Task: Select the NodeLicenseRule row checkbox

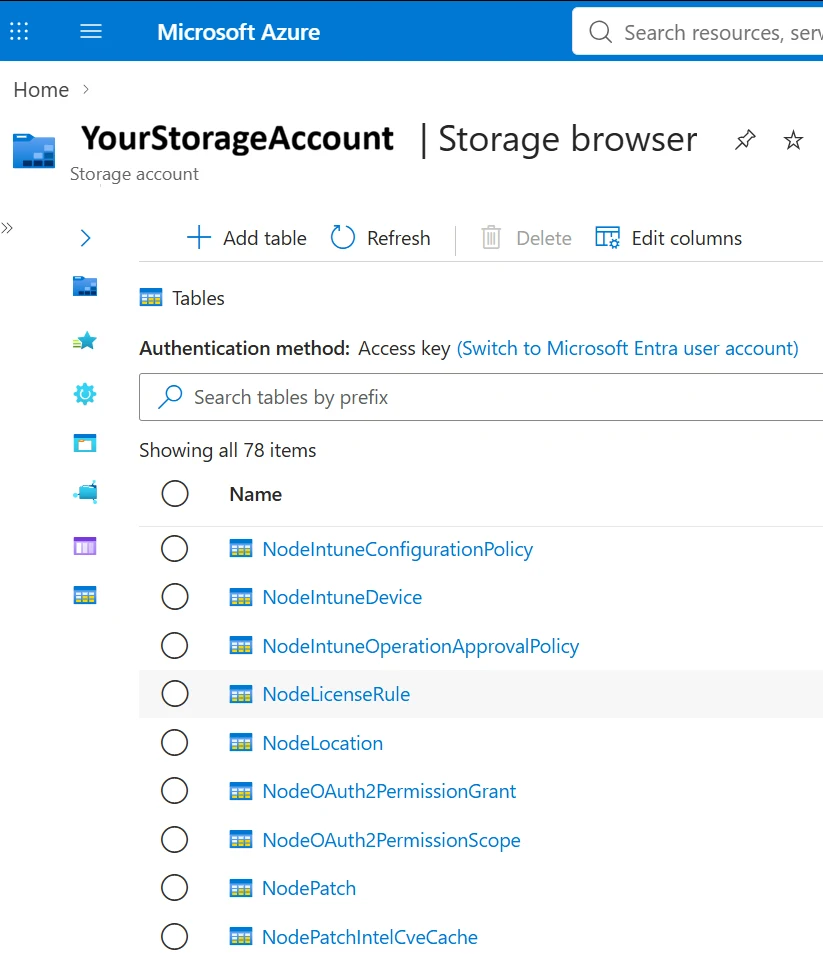Action: (175, 694)
